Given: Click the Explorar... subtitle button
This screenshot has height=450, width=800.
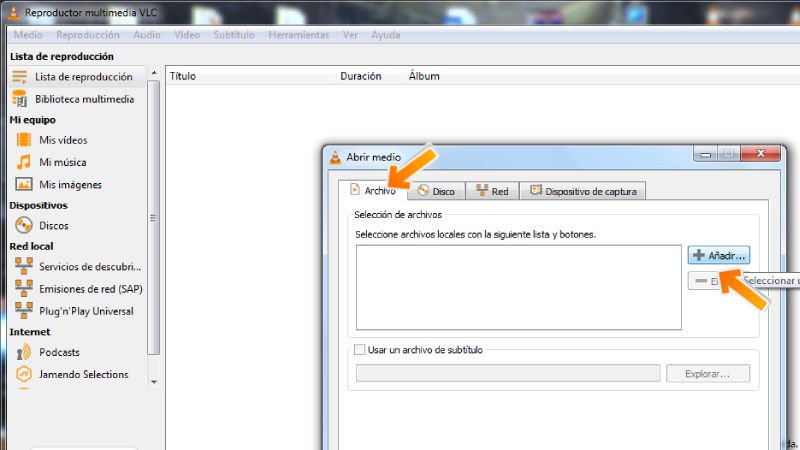Looking at the screenshot, I should coord(708,373).
